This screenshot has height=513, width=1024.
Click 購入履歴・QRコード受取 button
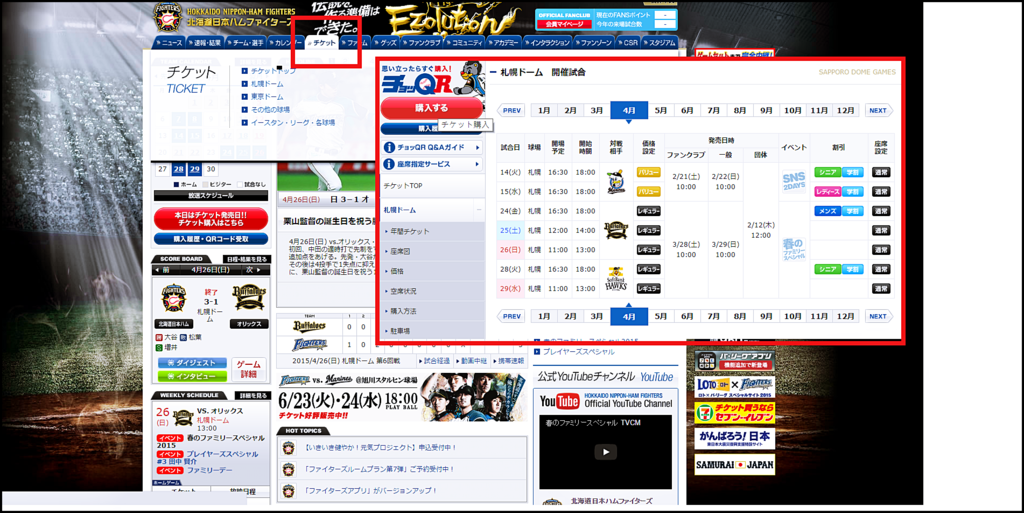click(x=211, y=239)
